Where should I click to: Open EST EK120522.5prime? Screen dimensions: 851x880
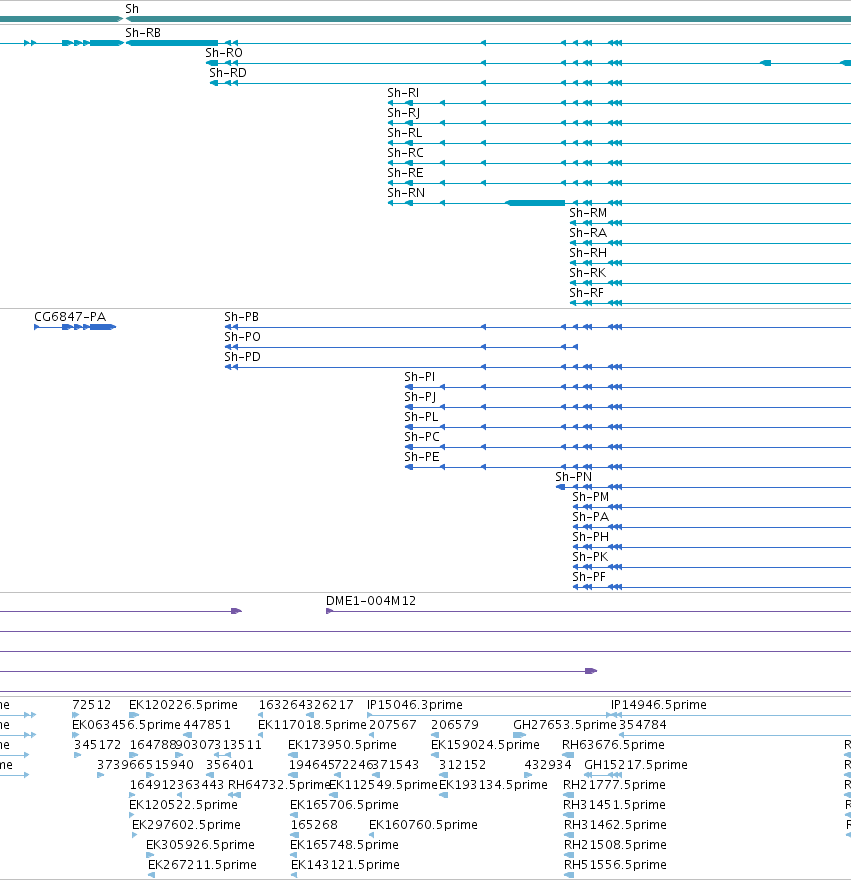[x=184, y=805]
